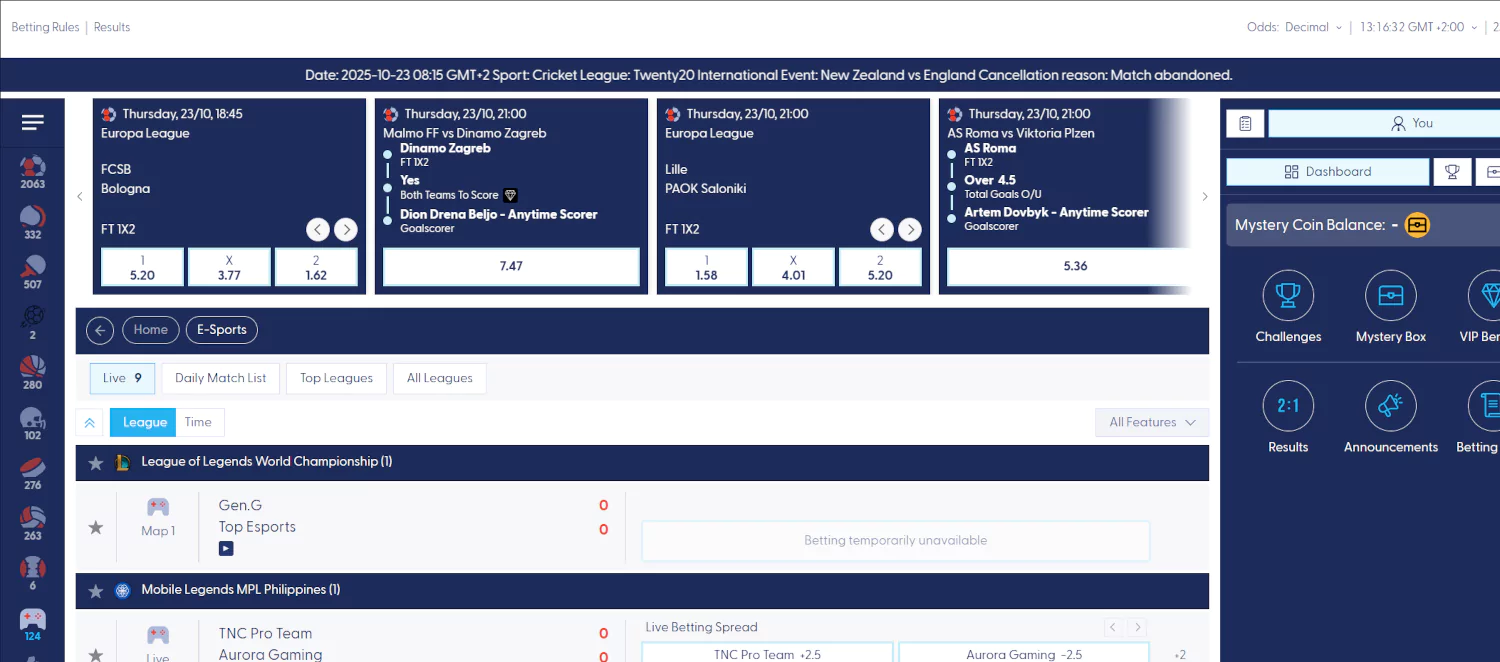
Task: Bet on Lille win at 1.58
Action: coord(707,267)
